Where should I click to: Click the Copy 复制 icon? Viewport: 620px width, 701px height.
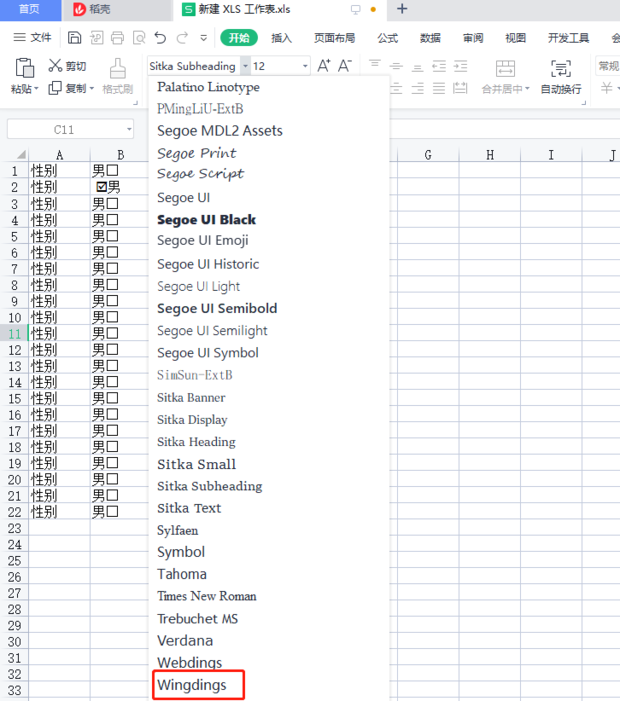pyautogui.click(x=55, y=88)
